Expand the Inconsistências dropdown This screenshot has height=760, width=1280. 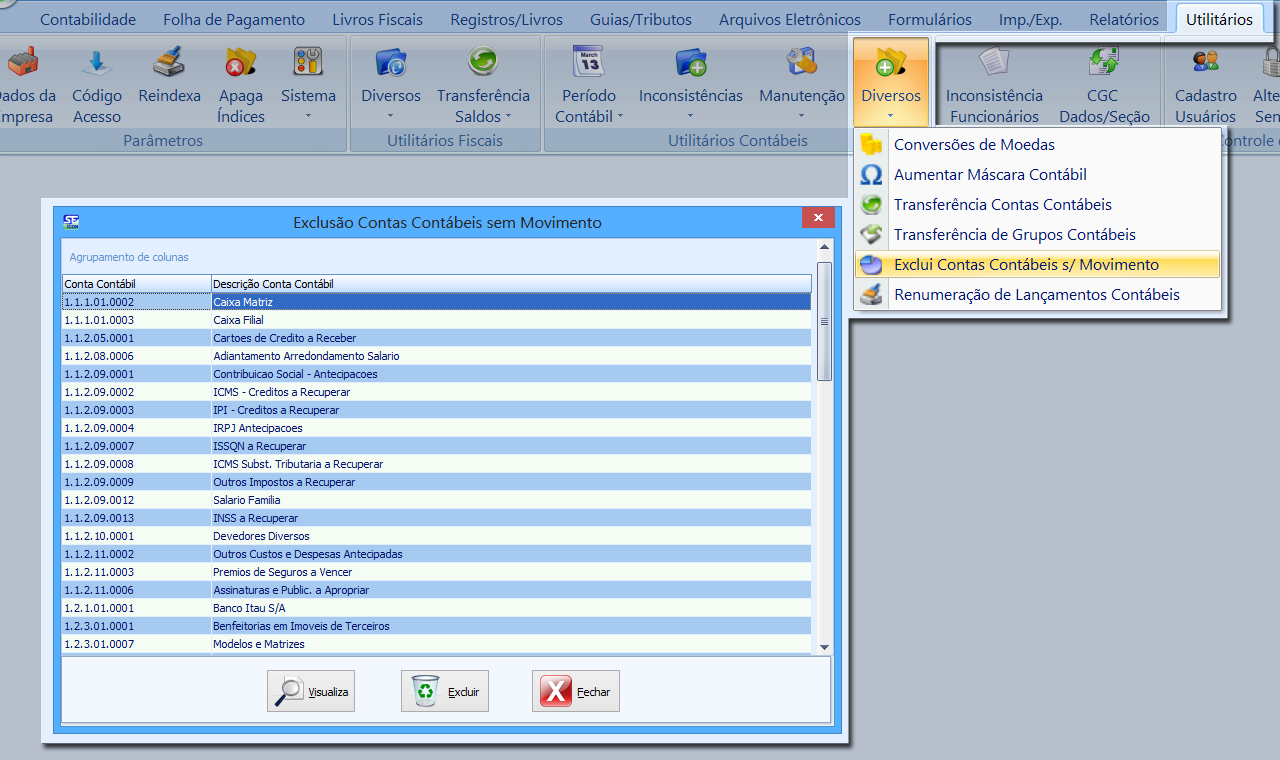[x=691, y=104]
